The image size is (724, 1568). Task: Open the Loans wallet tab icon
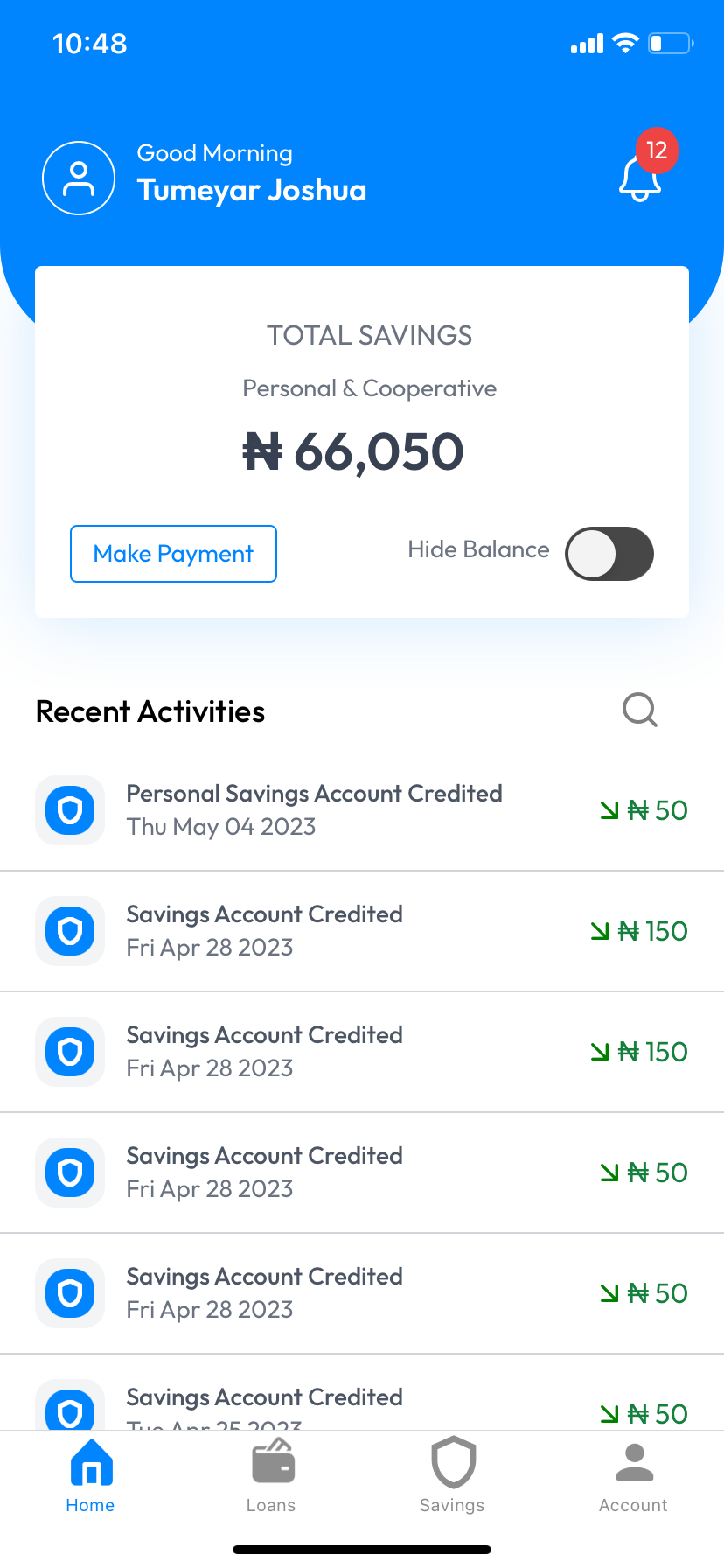click(x=273, y=1463)
